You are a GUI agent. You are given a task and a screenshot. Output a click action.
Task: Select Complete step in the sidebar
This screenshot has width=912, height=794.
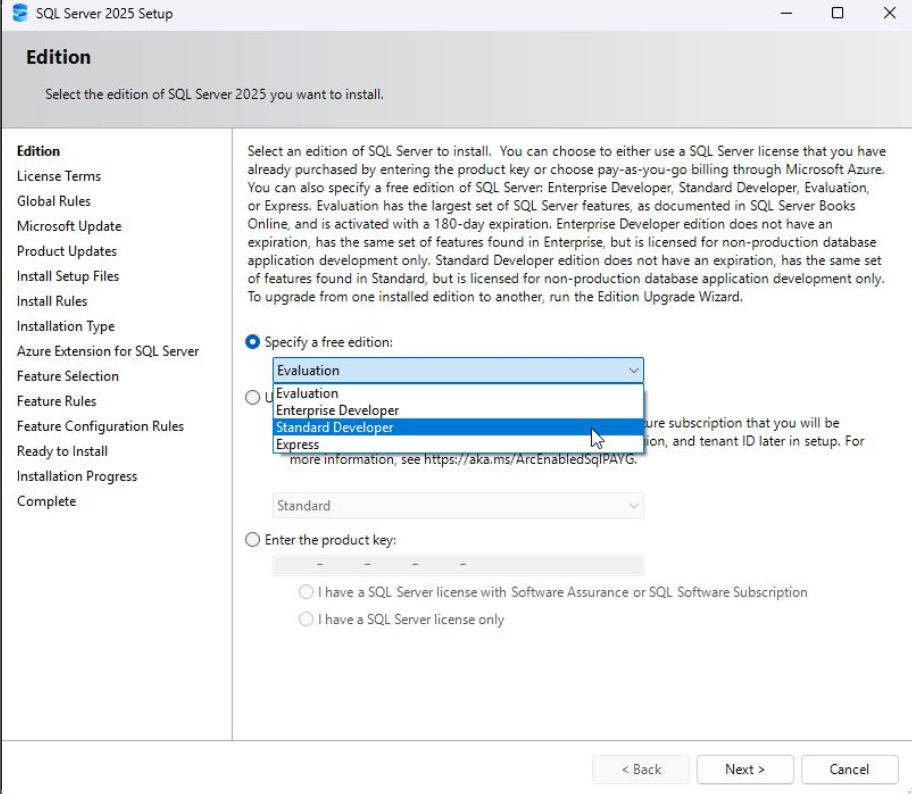point(47,501)
